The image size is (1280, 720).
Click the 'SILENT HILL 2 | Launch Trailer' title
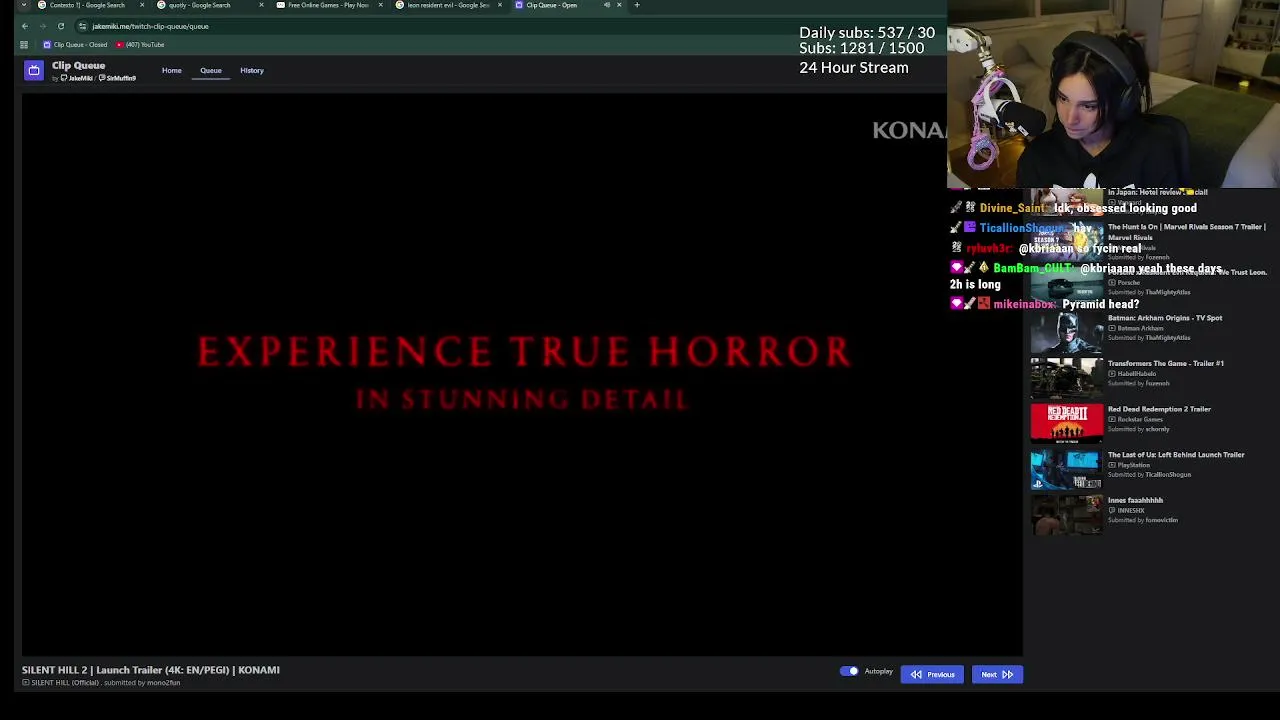coord(151,670)
